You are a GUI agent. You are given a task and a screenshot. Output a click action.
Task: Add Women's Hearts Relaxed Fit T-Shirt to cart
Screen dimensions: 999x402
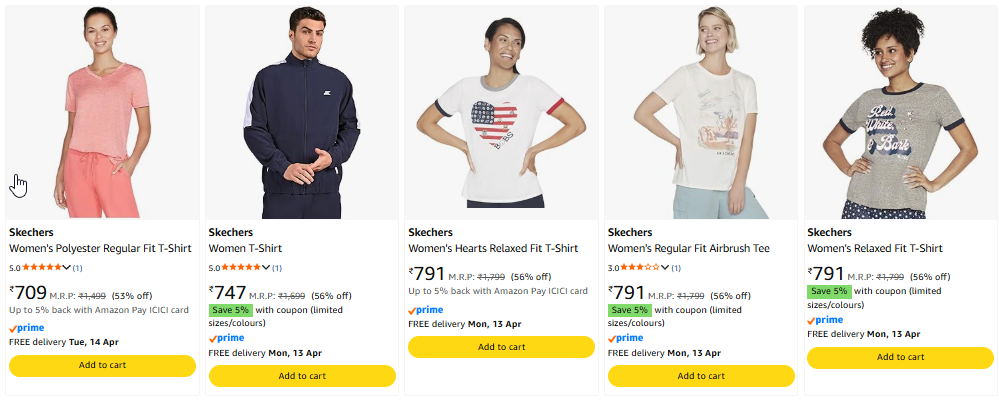501,347
